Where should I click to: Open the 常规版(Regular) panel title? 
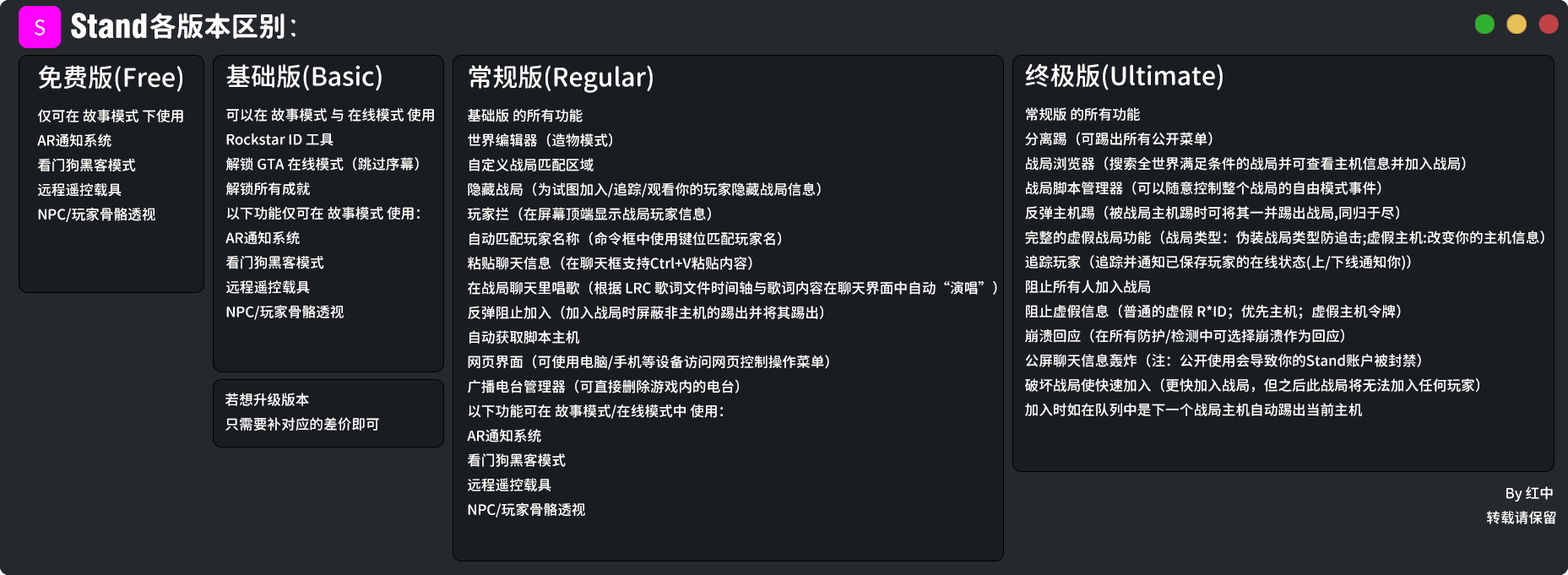point(561,77)
